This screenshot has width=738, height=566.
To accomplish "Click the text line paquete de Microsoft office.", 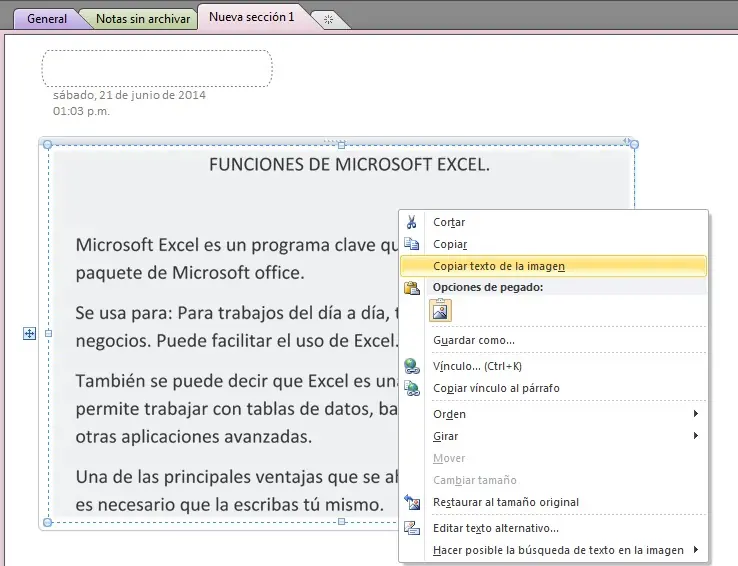I will coord(190,273).
